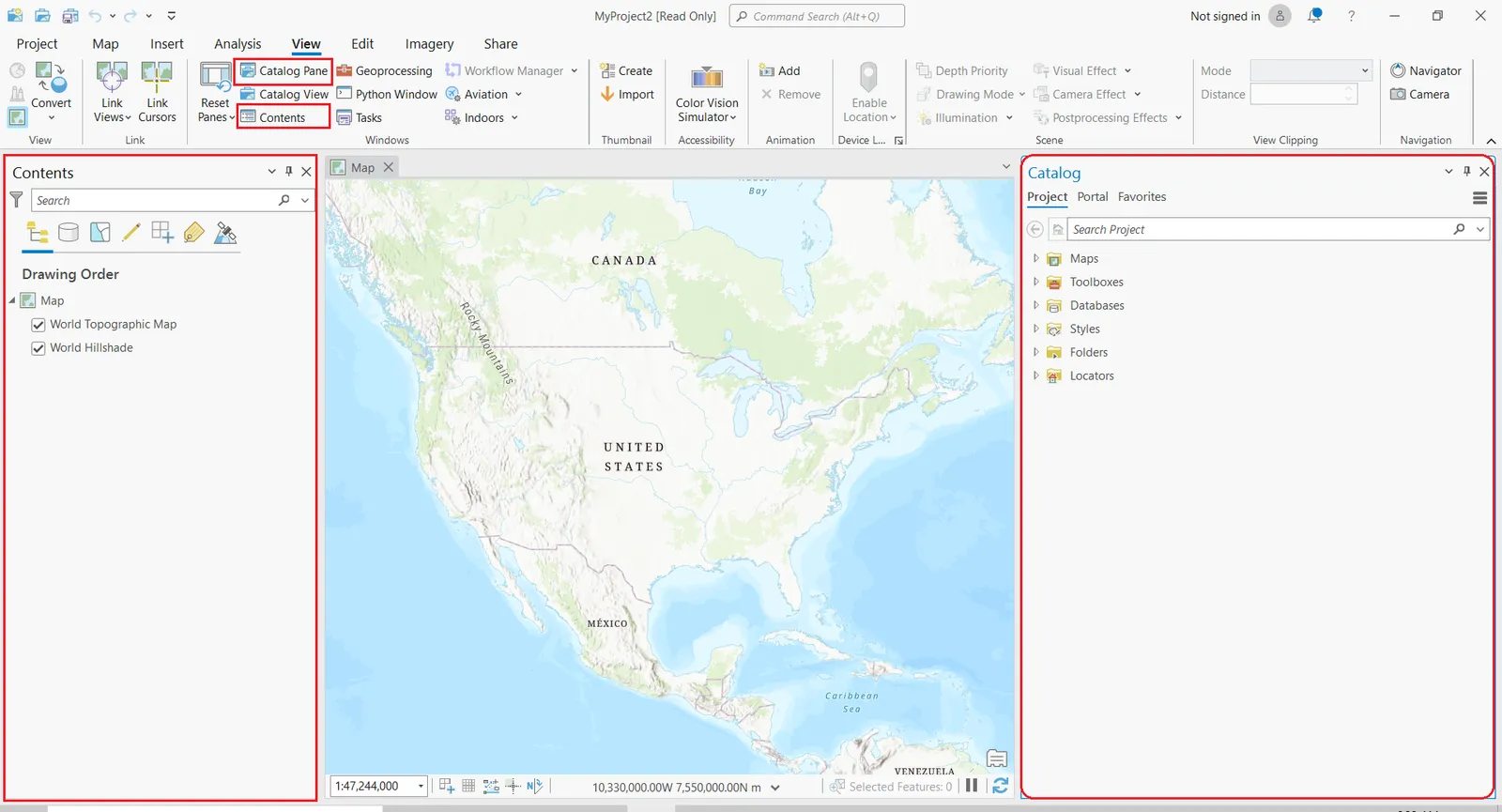This screenshot has width=1502, height=812.
Task: Open the Python Window
Action: [387, 94]
